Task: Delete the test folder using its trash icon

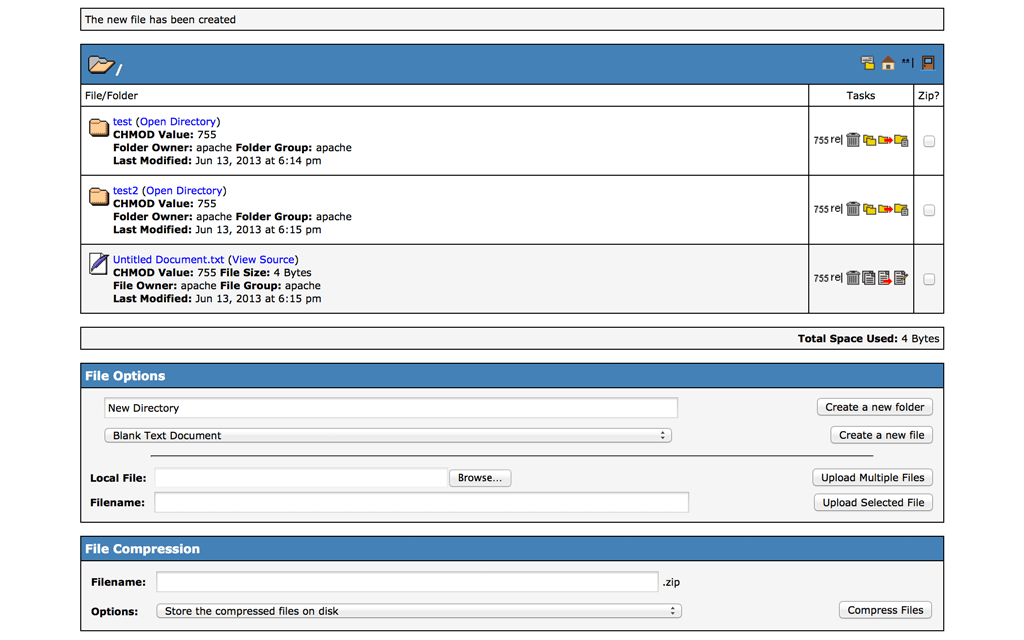Action: (853, 140)
